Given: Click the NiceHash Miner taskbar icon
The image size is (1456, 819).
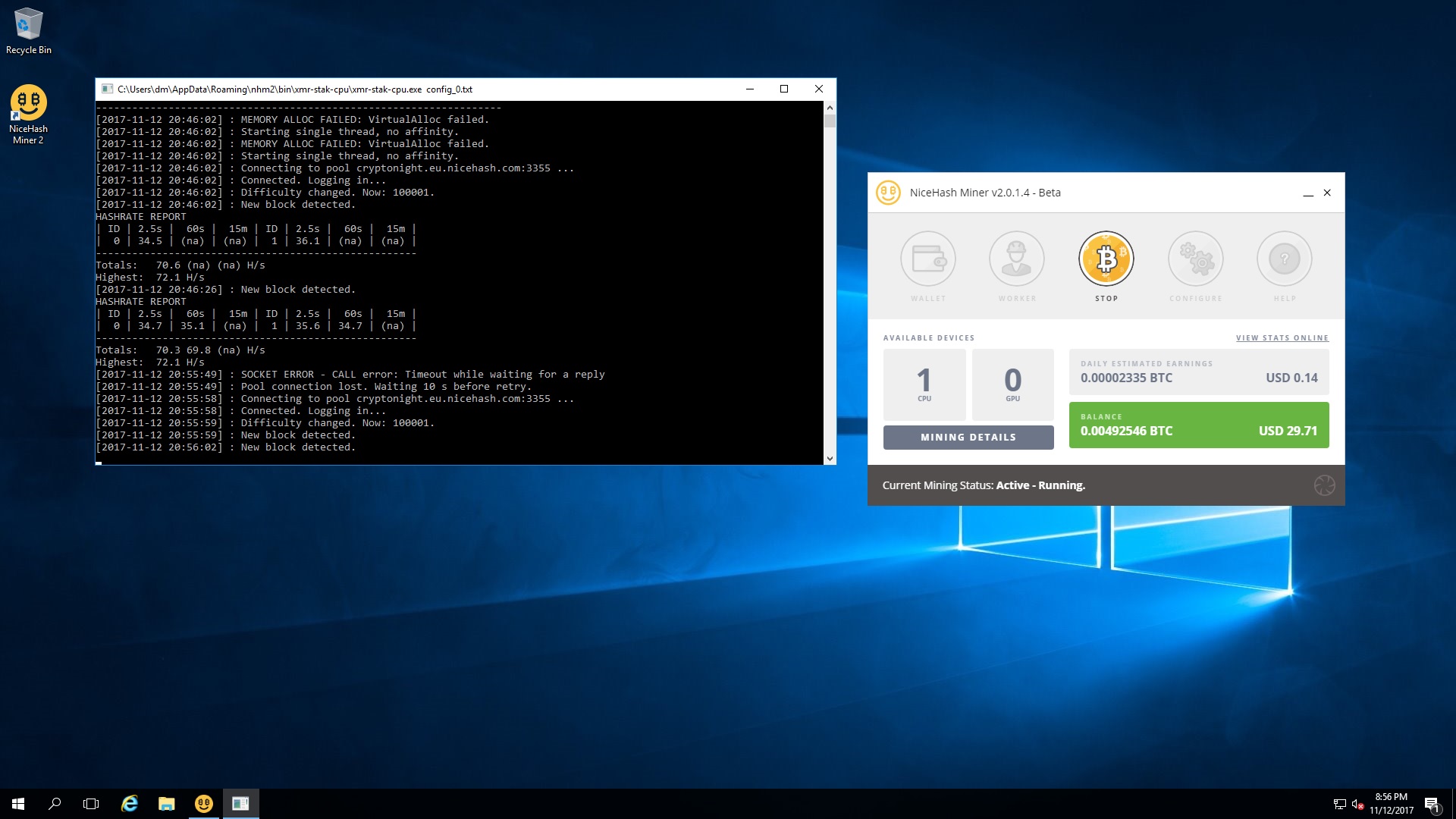Looking at the screenshot, I should point(203,803).
